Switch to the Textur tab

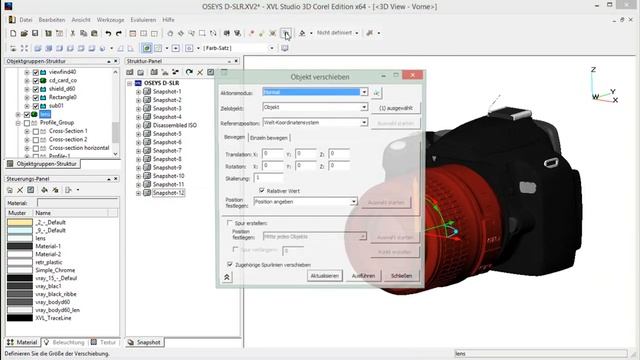tap(104, 342)
